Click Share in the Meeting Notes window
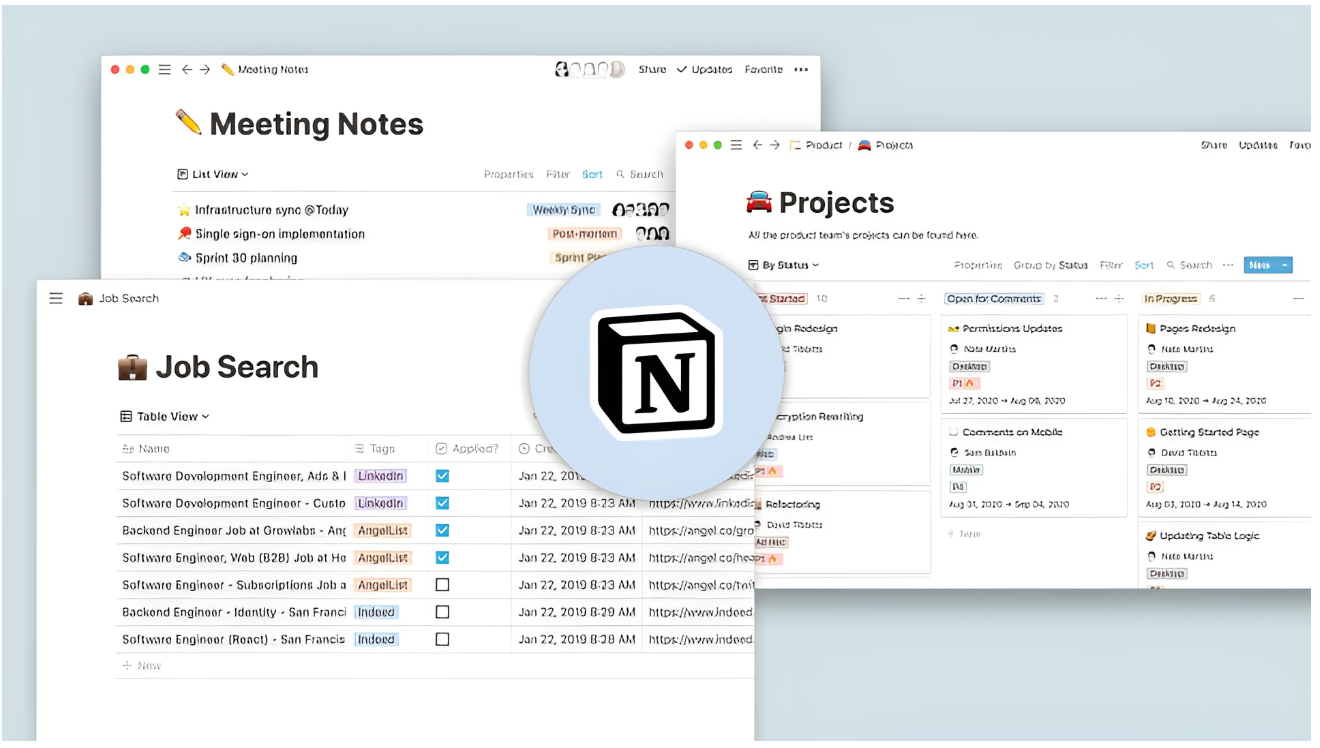Viewport: 1320px width, 748px height. (652, 70)
